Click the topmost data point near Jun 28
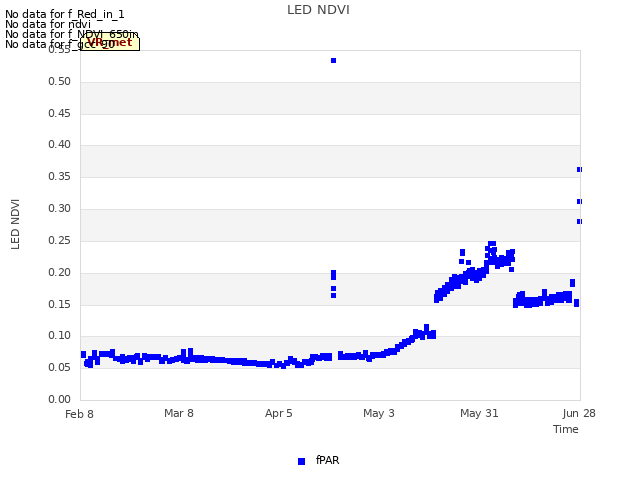 pos(579,169)
